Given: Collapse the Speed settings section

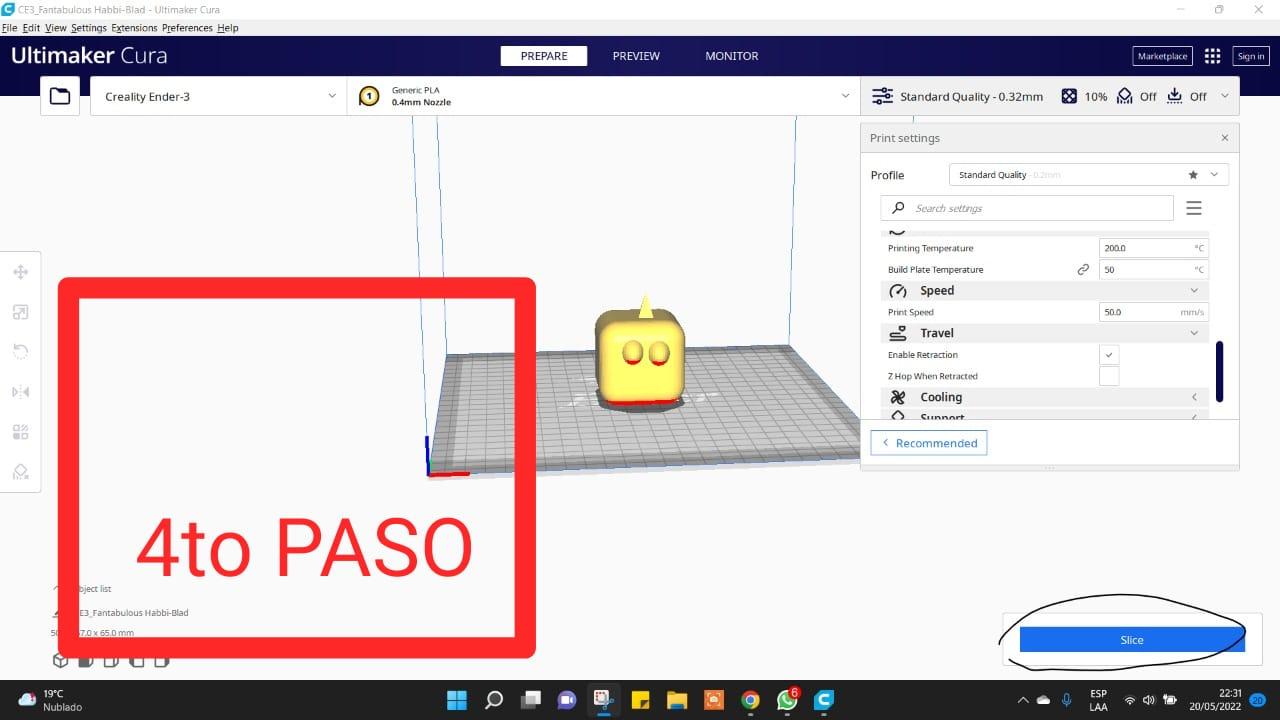Looking at the screenshot, I should (x=1044, y=290).
